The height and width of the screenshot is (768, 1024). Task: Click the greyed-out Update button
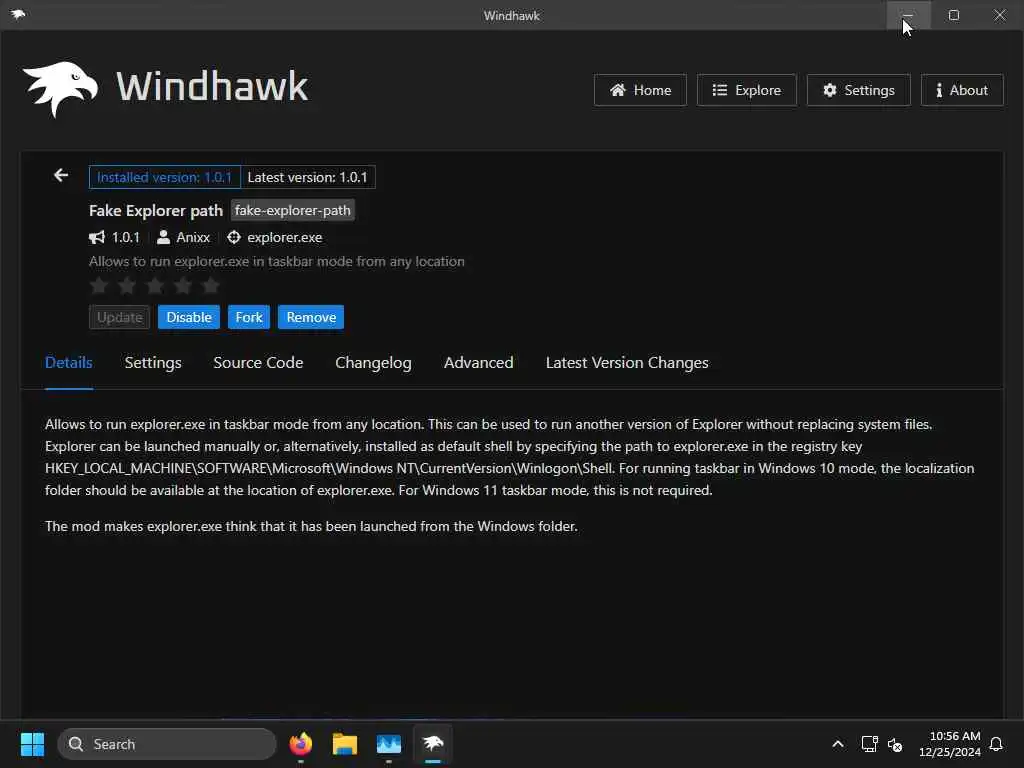click(x=120, y=317)
